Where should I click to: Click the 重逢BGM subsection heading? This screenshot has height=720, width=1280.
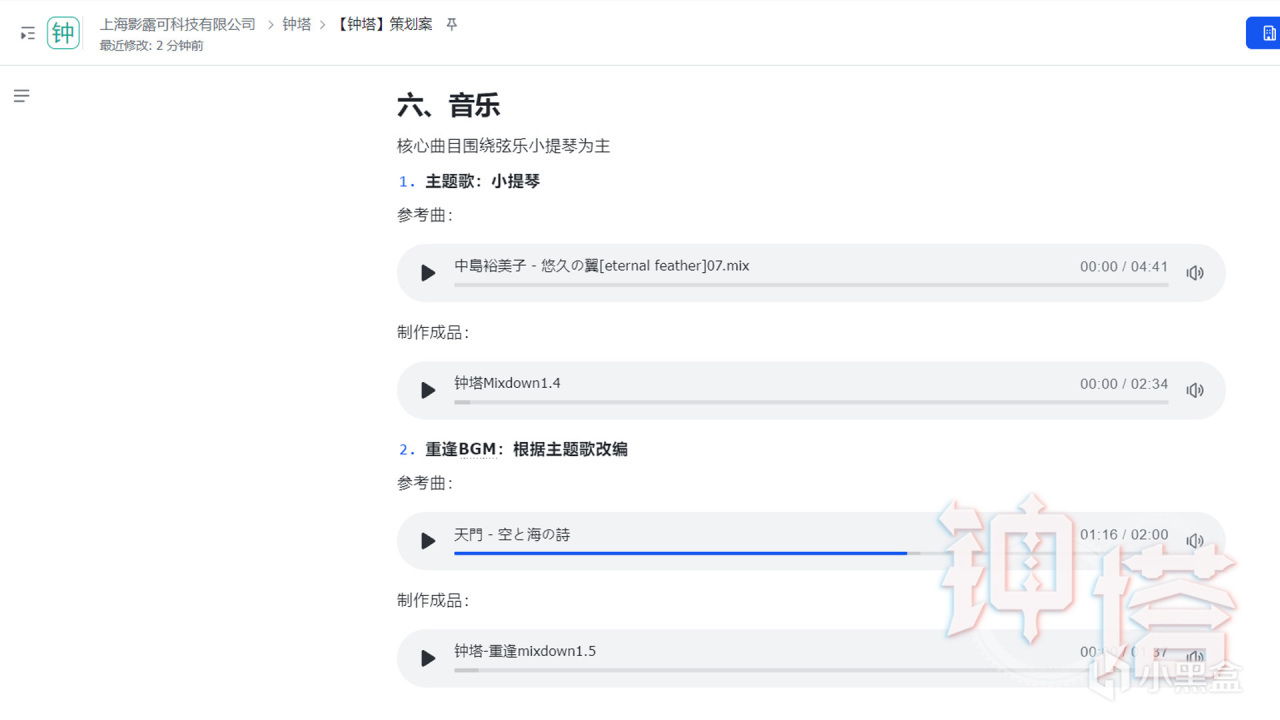coord(526,449)
